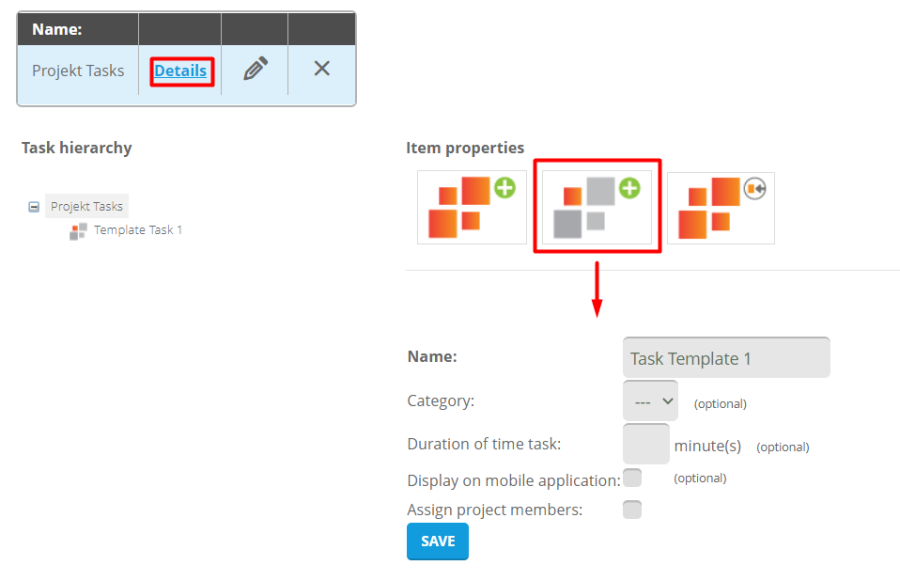Click the Display on mobile application label text
The width and height of the screenshot is (900, 581).
coord(513,480)
